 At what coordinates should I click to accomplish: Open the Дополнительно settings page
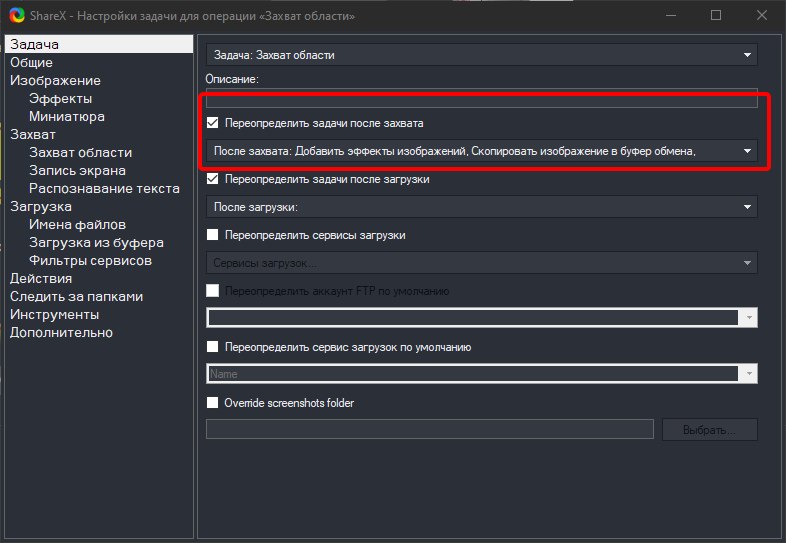61,332
